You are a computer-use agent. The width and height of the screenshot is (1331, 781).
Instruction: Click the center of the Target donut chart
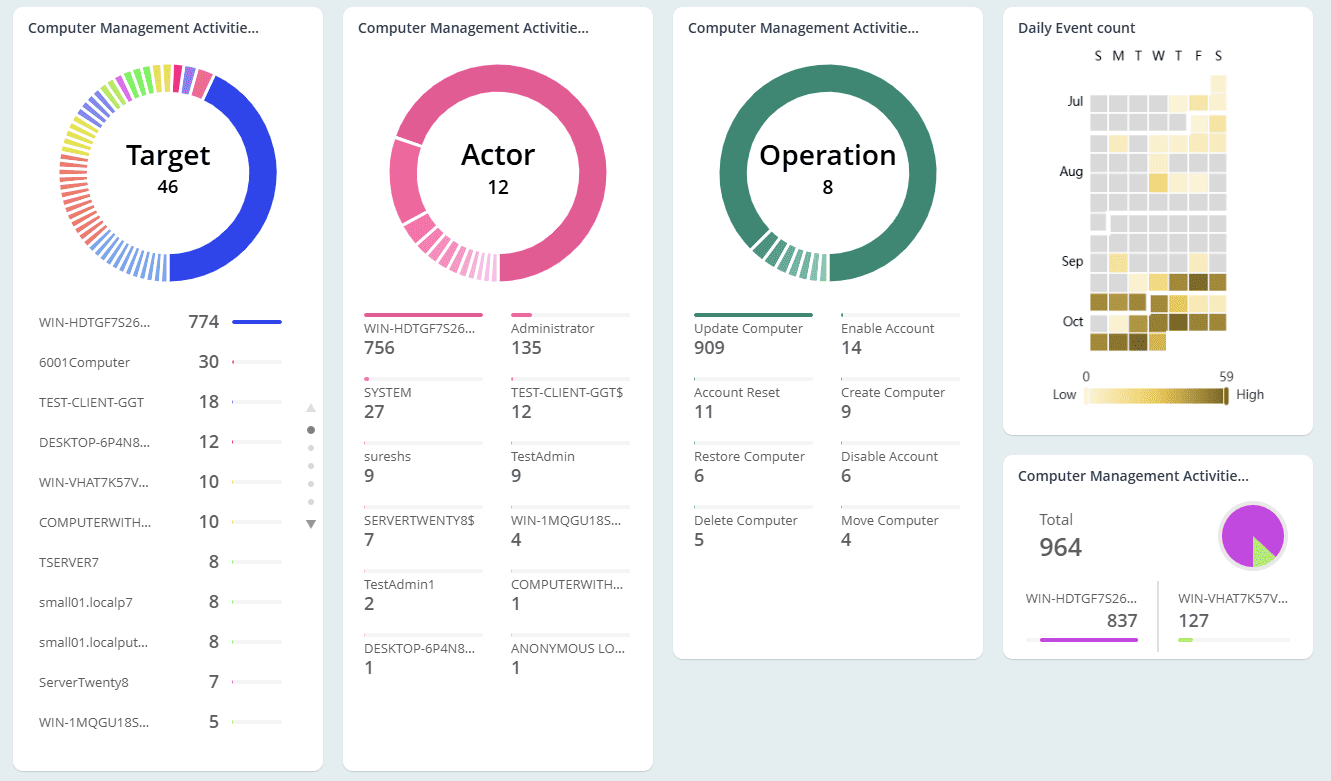pos(167,170)
